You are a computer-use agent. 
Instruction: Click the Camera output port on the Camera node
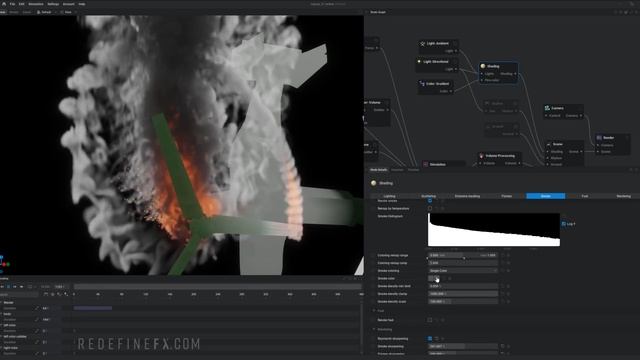tap(580, 116)
